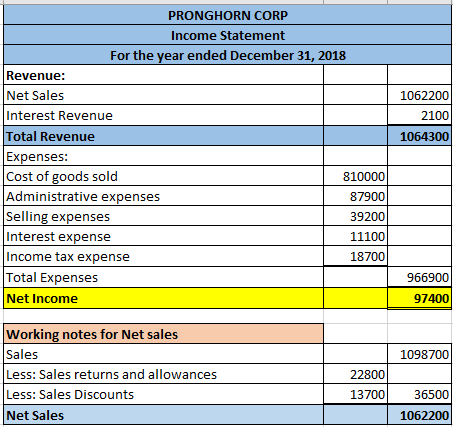Click the Sales Discounts value 13700
Viewport: 453px width, 427px height.
(x=355, y=394)
